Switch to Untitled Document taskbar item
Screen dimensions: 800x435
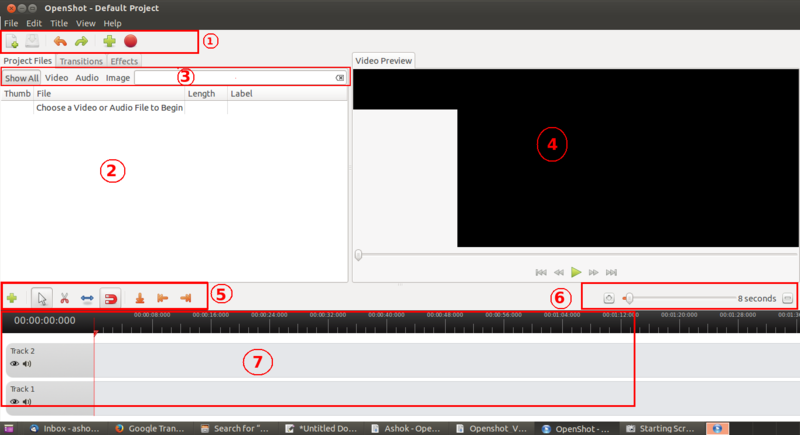[x=321, y=429]
